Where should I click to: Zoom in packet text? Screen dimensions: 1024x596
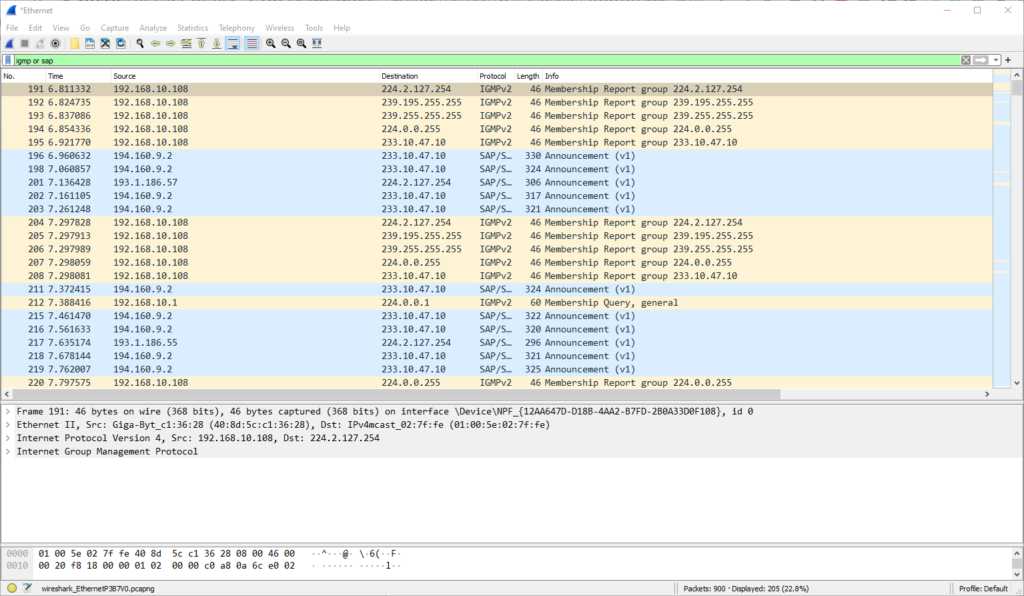click(270, 43)
